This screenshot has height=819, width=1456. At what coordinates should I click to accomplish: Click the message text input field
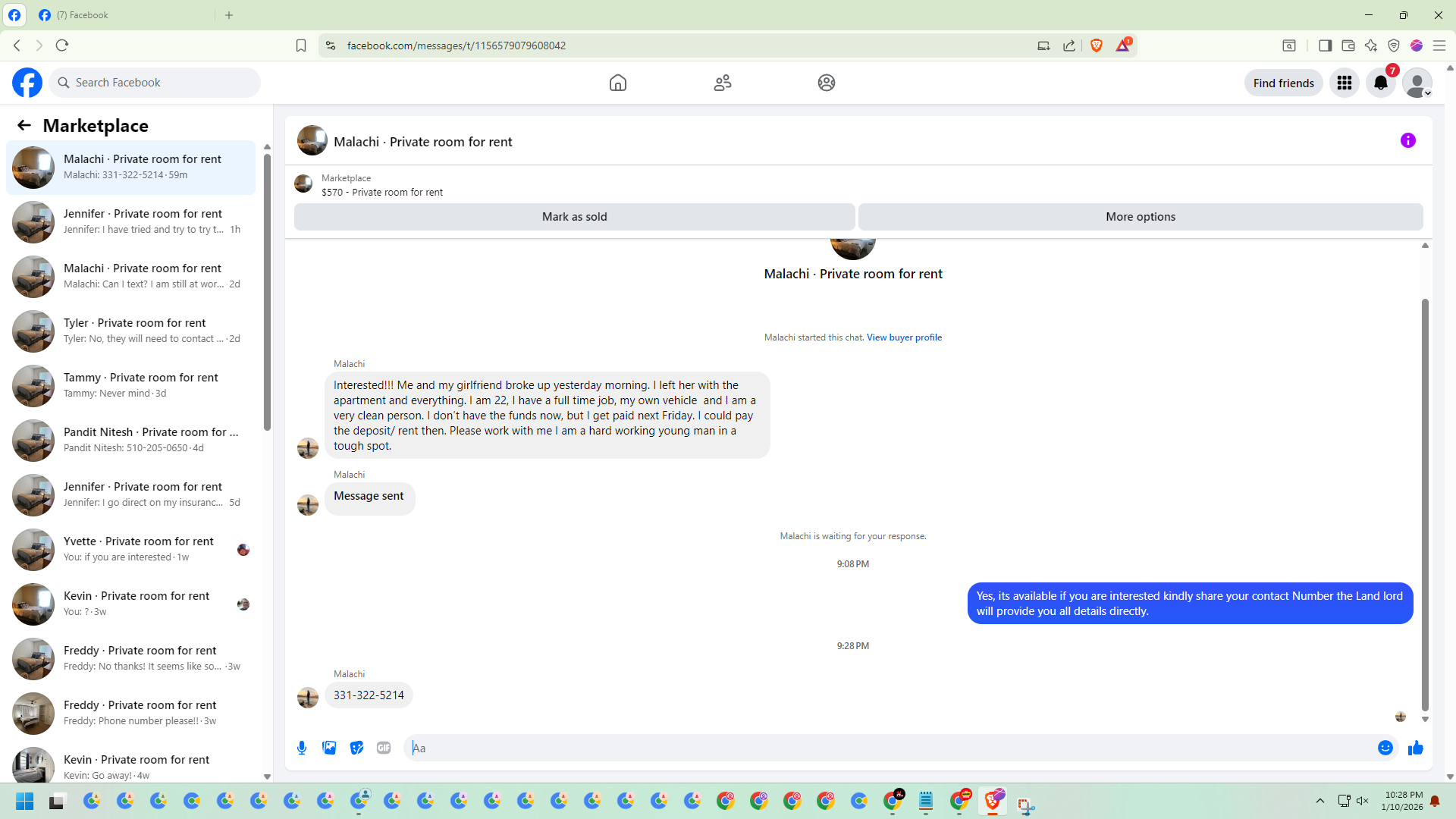tap(887, 748)
